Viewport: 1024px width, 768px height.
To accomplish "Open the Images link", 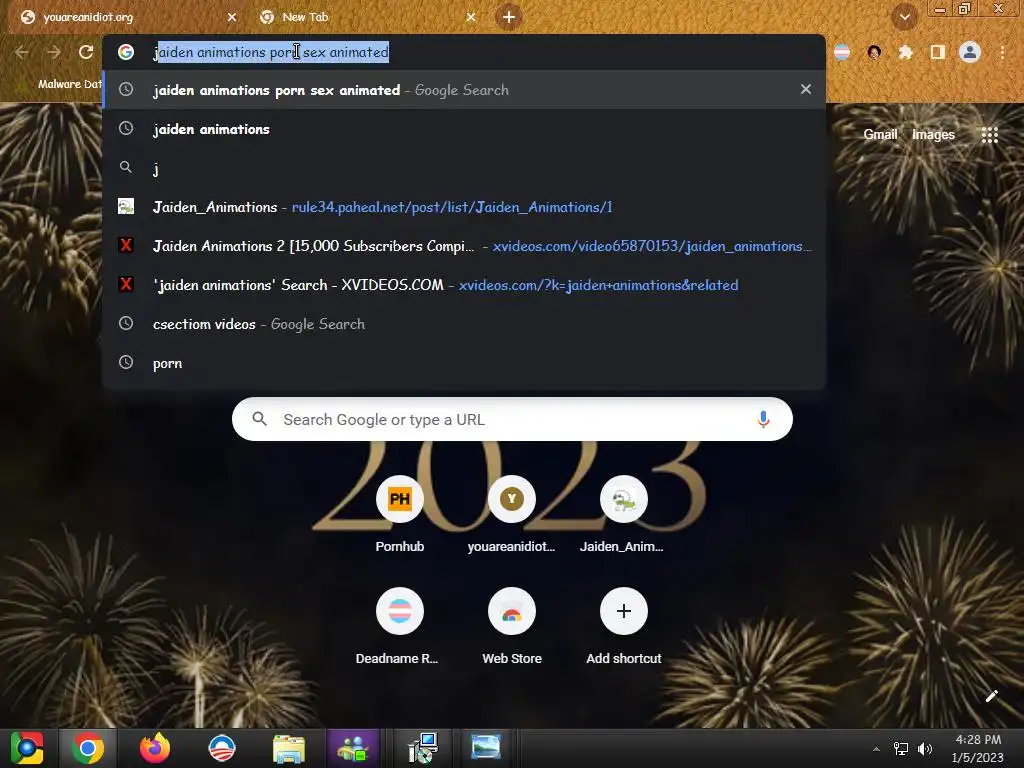I will click(933, 135).
